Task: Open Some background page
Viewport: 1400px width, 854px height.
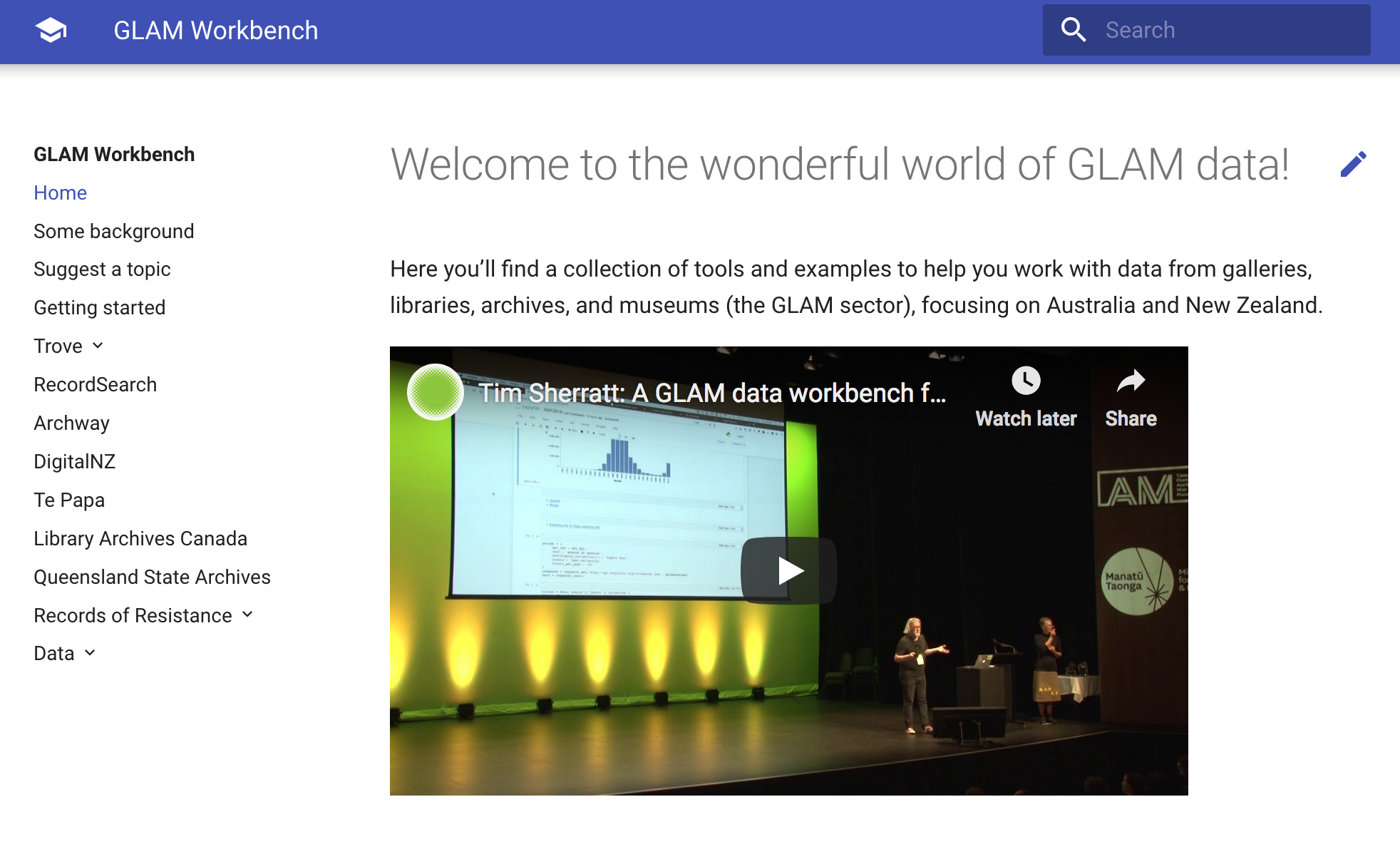Action: click(113, 231)
